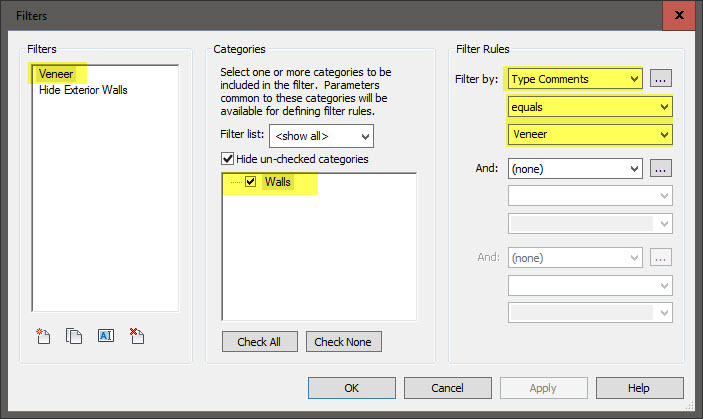Open the Veneer value dropdown
Image resolution: width=703 pixels, height=419 pixels.
point(590,133)
